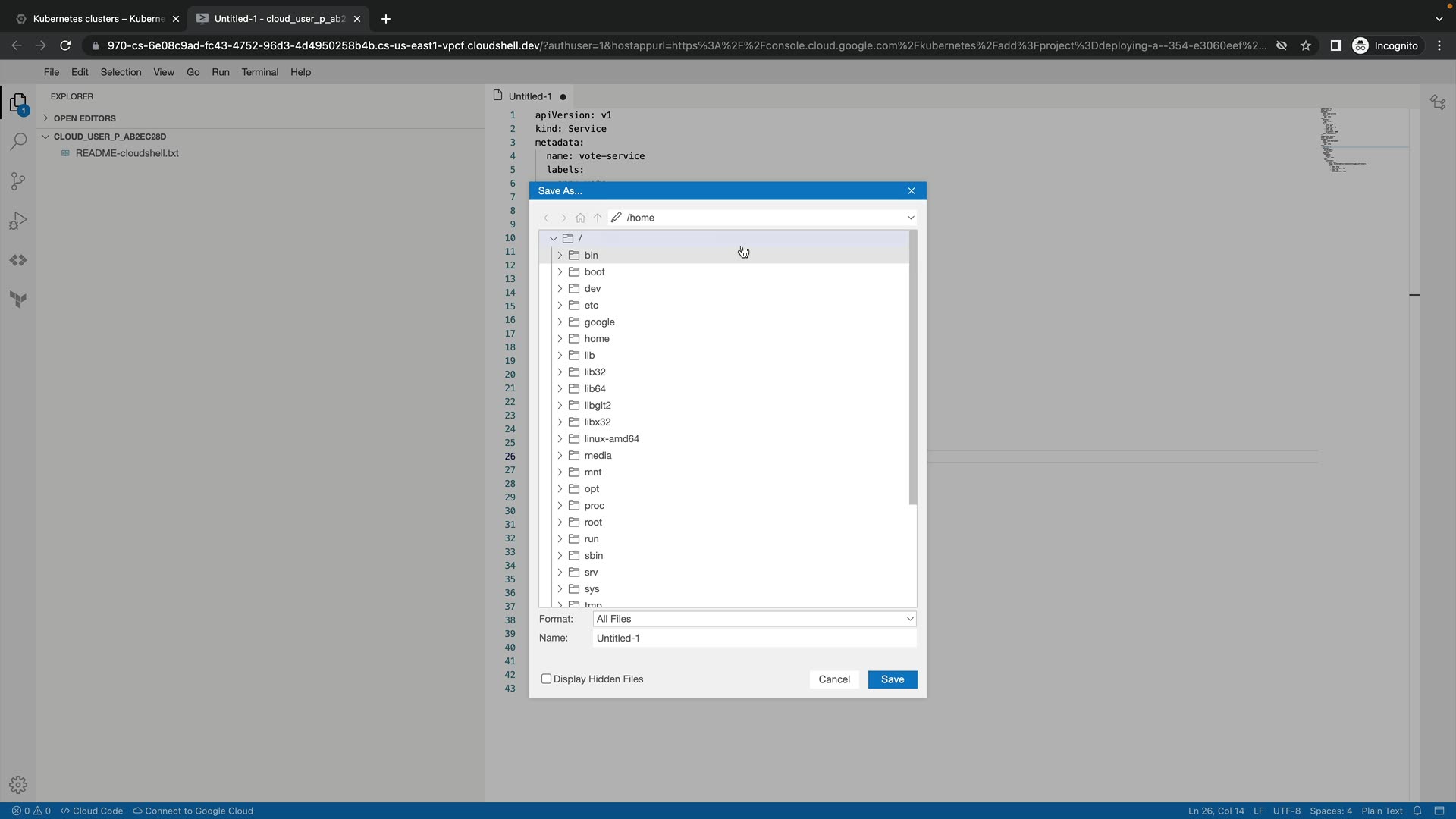Expand the google folder
The image size is (1456, 819).
pos(560,322)
